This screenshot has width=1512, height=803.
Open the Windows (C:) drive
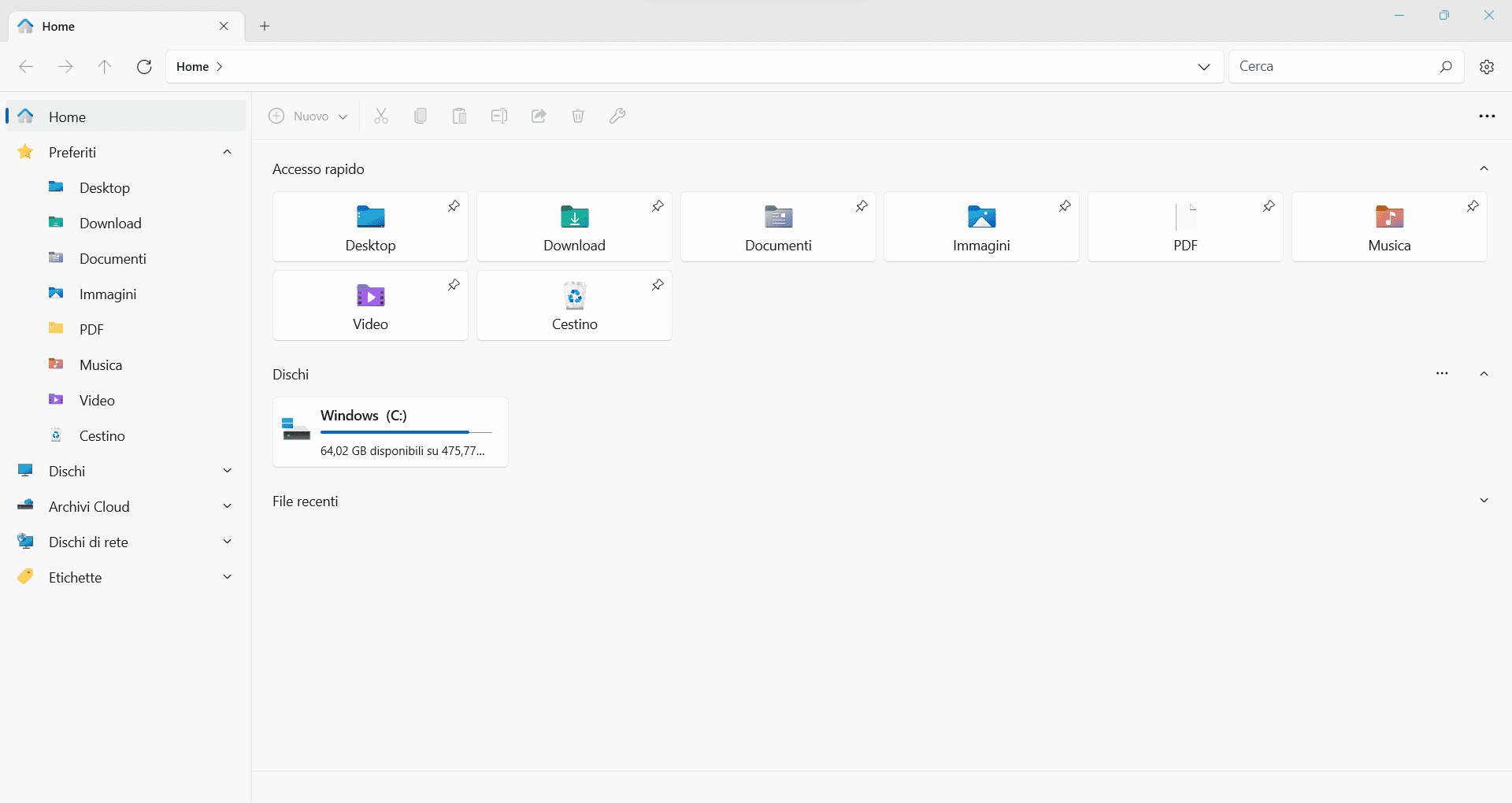[x=391, y=432]
